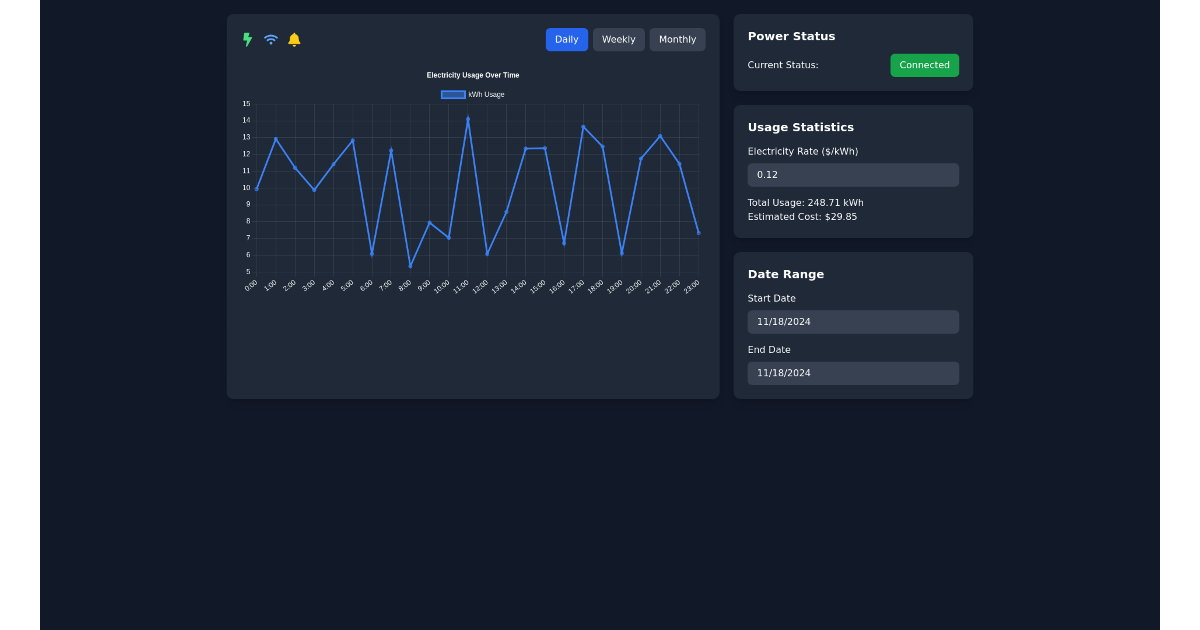Screen dimensions: 1200x630
Task: Open notifications via the yellow bell icon
Action: pyautogui.click(x=294, y=39)
